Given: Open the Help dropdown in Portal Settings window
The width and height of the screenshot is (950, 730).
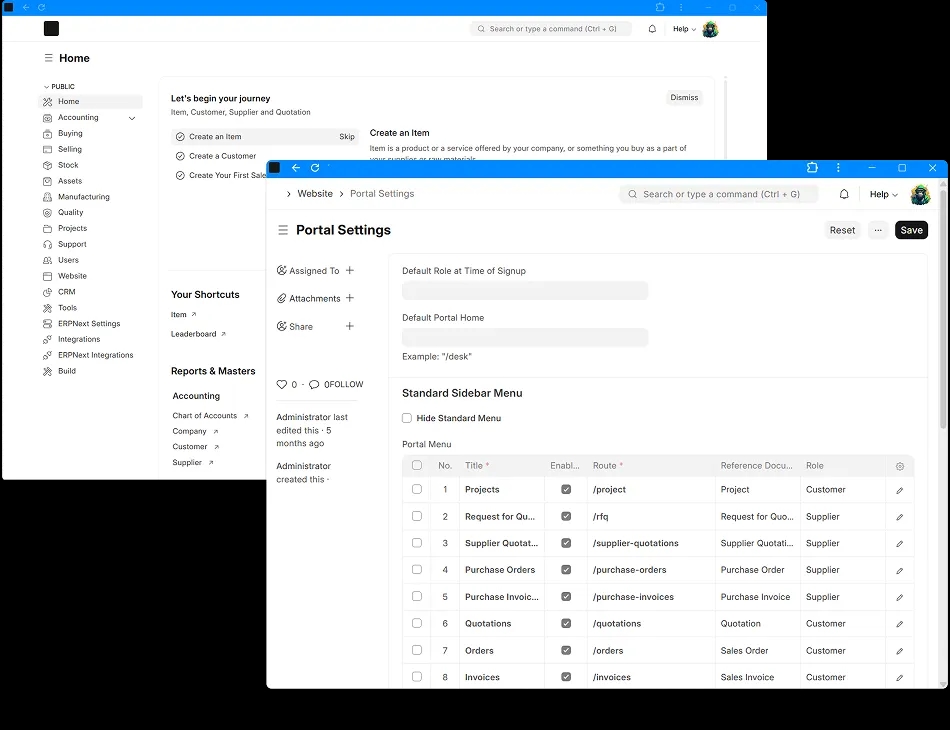Looking at the screenshot, I should (883, 194).
